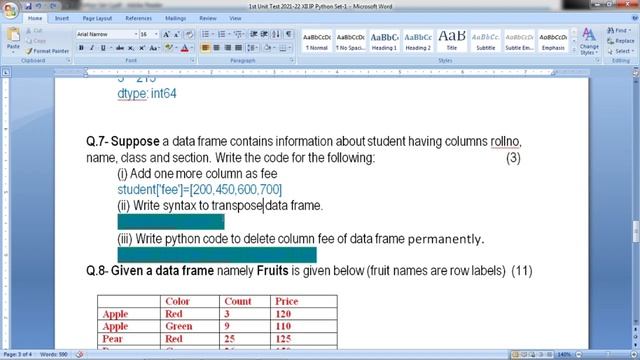640x360 pixels.
Task: Grow font size with the A-up icon
Action: pos(167,35)
